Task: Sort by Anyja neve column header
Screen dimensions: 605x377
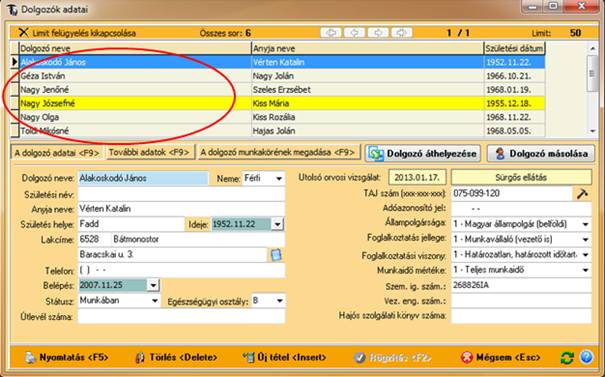Action: click(x=367, y=49)
